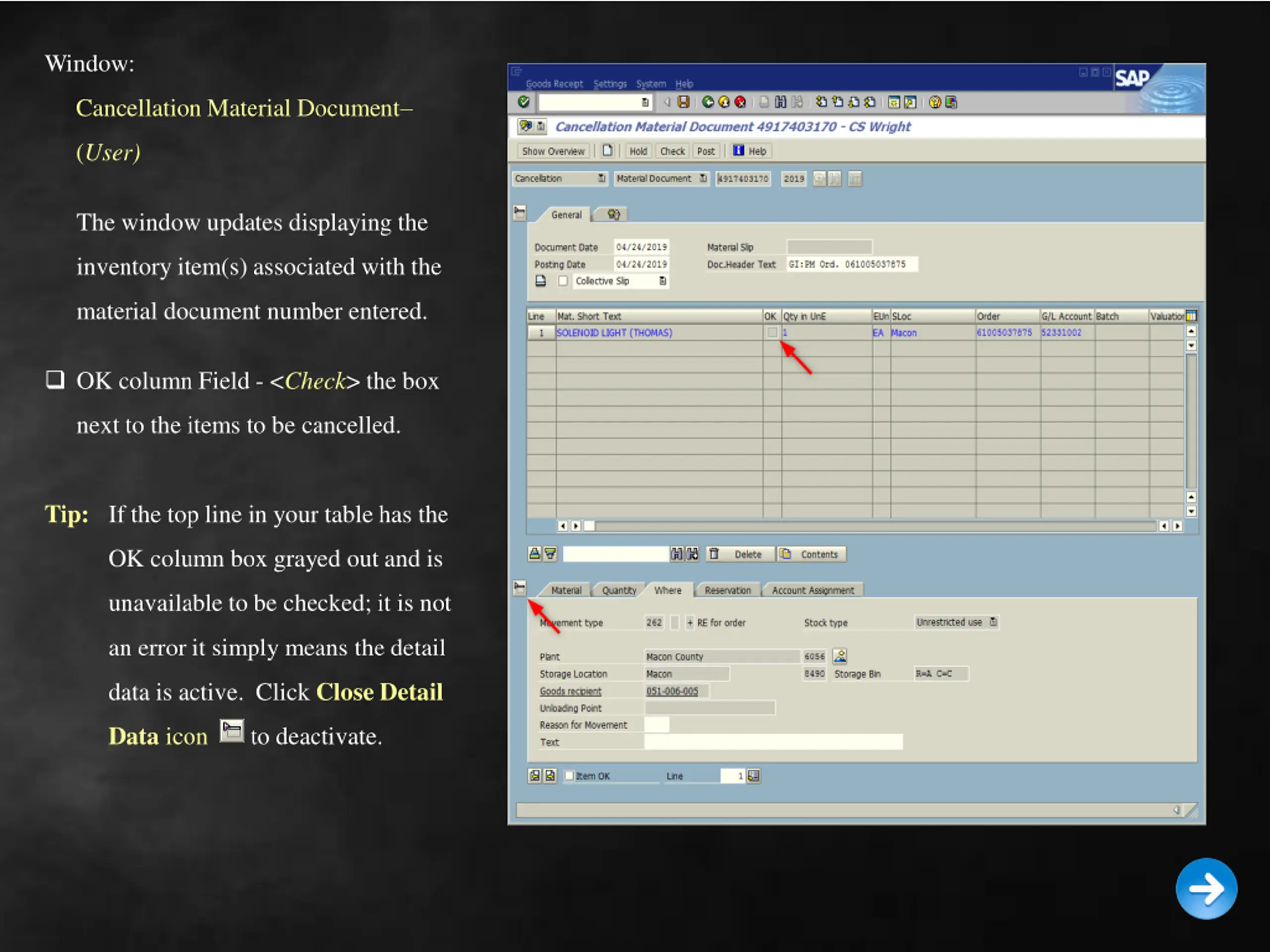Image resolution: width=1270 pixels, height=952 pixels.
Task: Click the Customize Local Layout icon
Action: 952,102
